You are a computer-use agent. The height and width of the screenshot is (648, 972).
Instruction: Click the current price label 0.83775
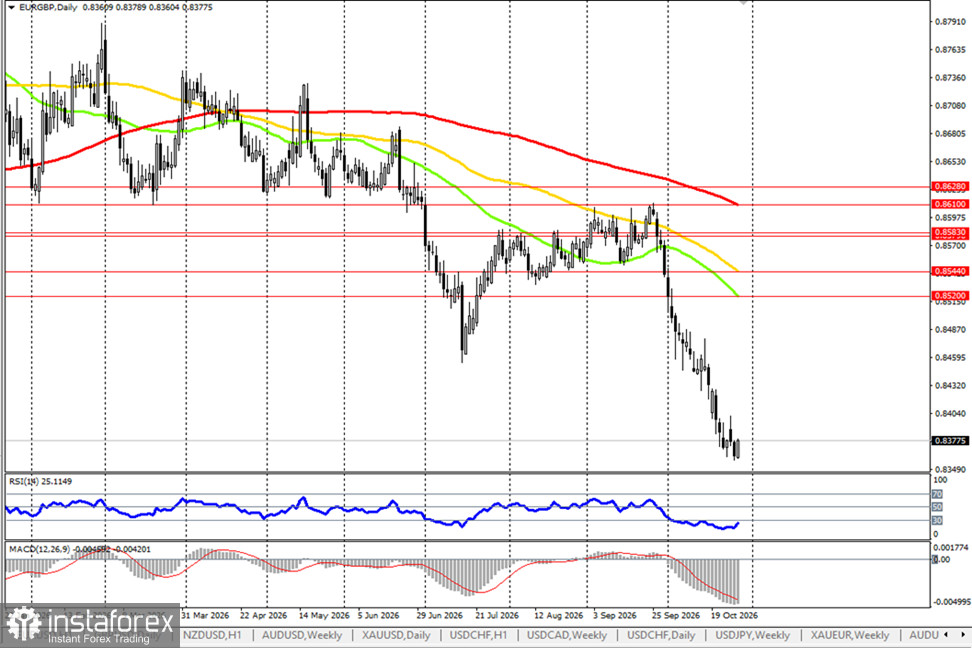[950, 441]
